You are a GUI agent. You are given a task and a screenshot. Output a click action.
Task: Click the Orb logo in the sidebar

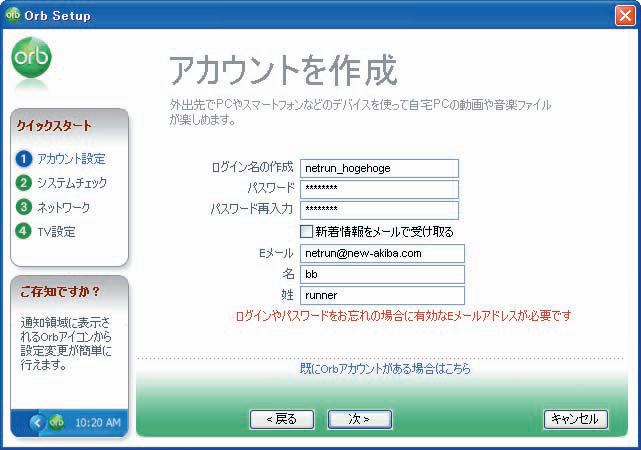31,58
